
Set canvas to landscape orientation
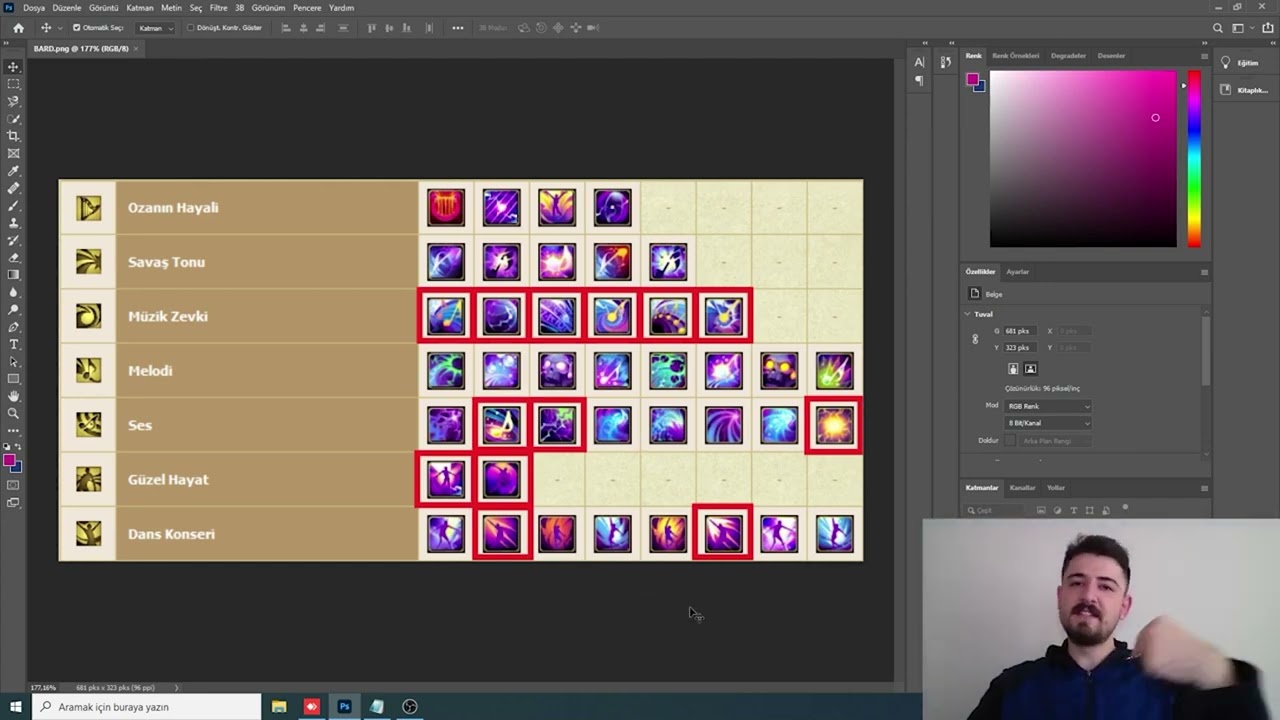[x=1030, y=369]
